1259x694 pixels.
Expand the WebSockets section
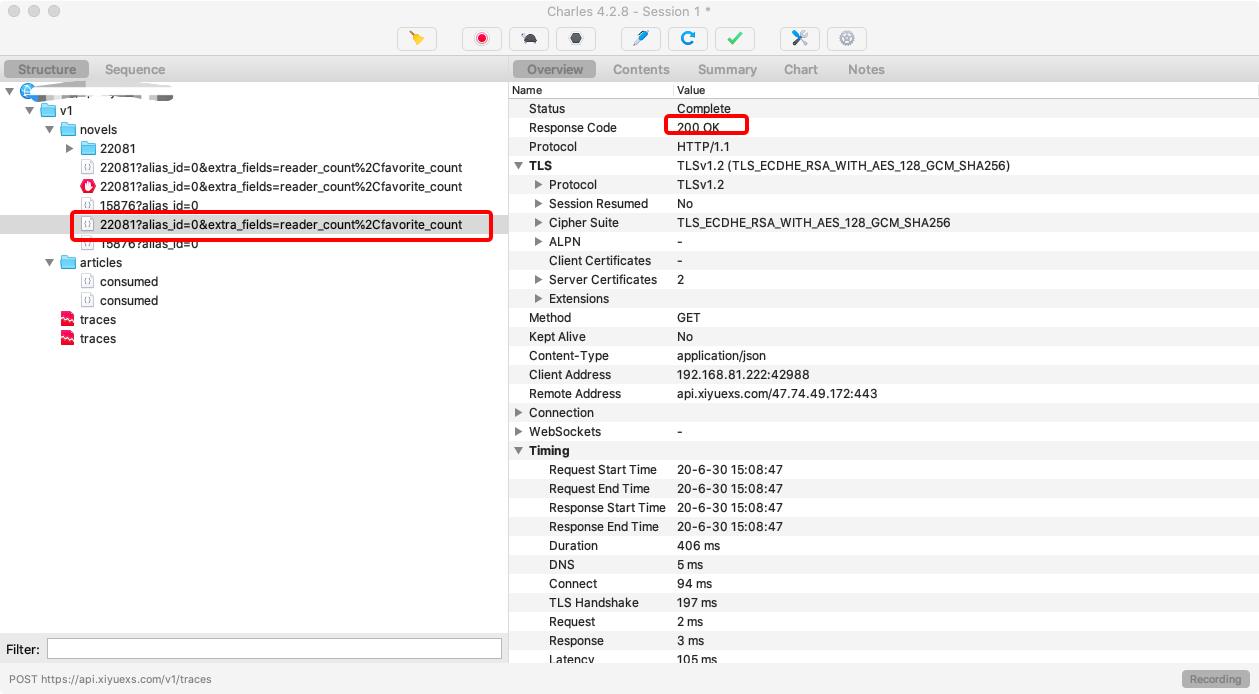pos(518,432)
